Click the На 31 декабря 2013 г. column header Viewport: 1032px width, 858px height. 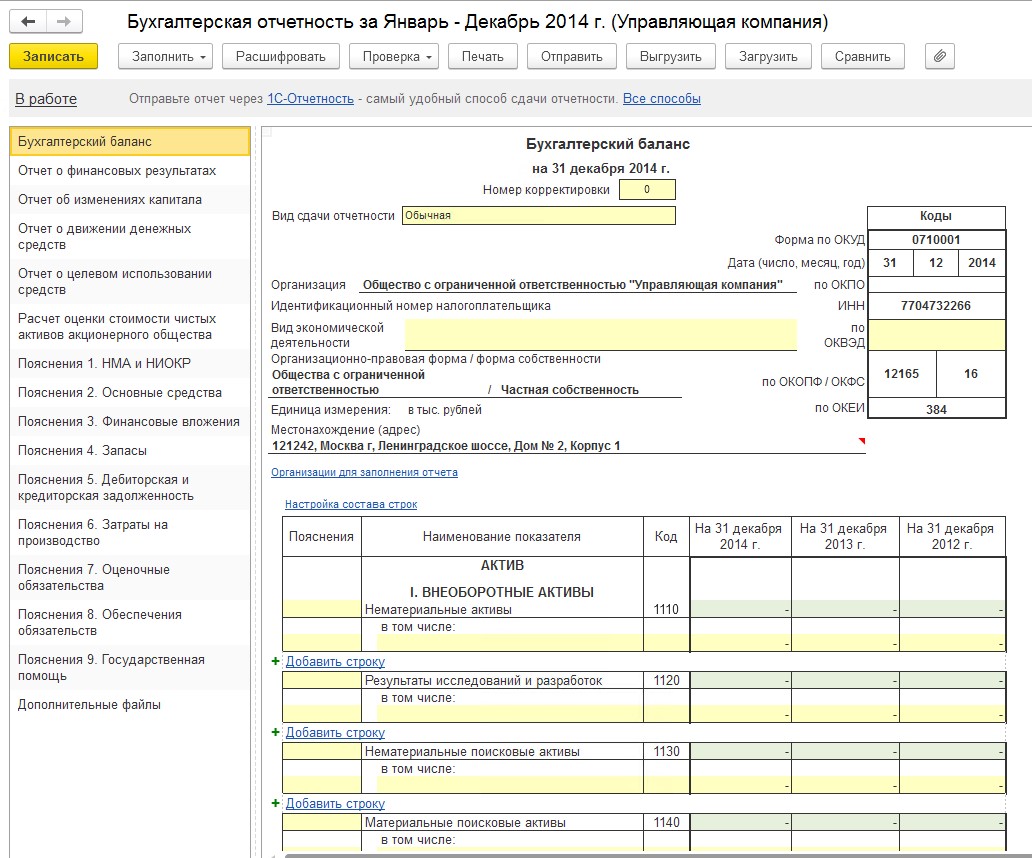coord(844,536)
